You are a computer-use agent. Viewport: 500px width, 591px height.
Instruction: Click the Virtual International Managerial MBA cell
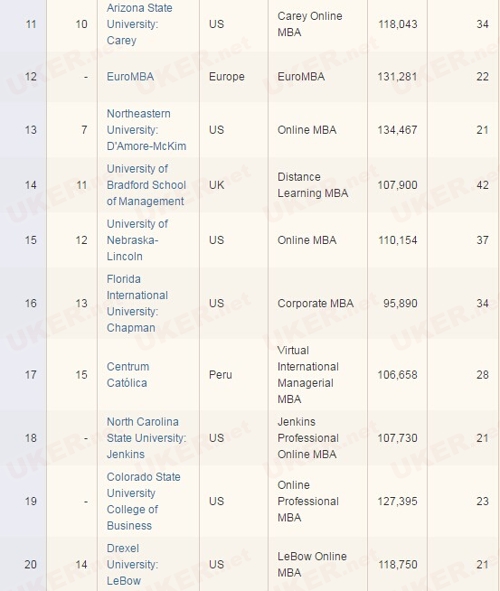pos(308,374)
